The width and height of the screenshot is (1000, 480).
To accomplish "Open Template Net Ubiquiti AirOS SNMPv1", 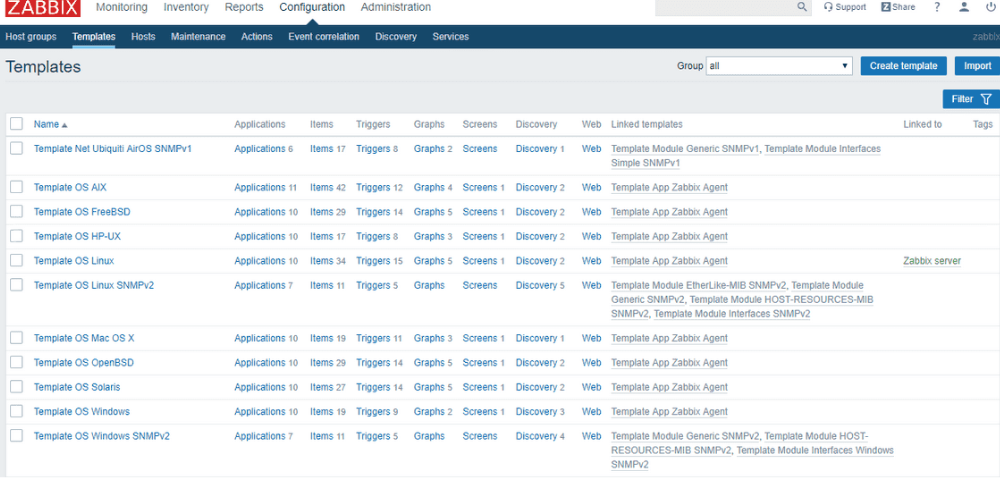I will pyautogui.click(x=113, y=149).
